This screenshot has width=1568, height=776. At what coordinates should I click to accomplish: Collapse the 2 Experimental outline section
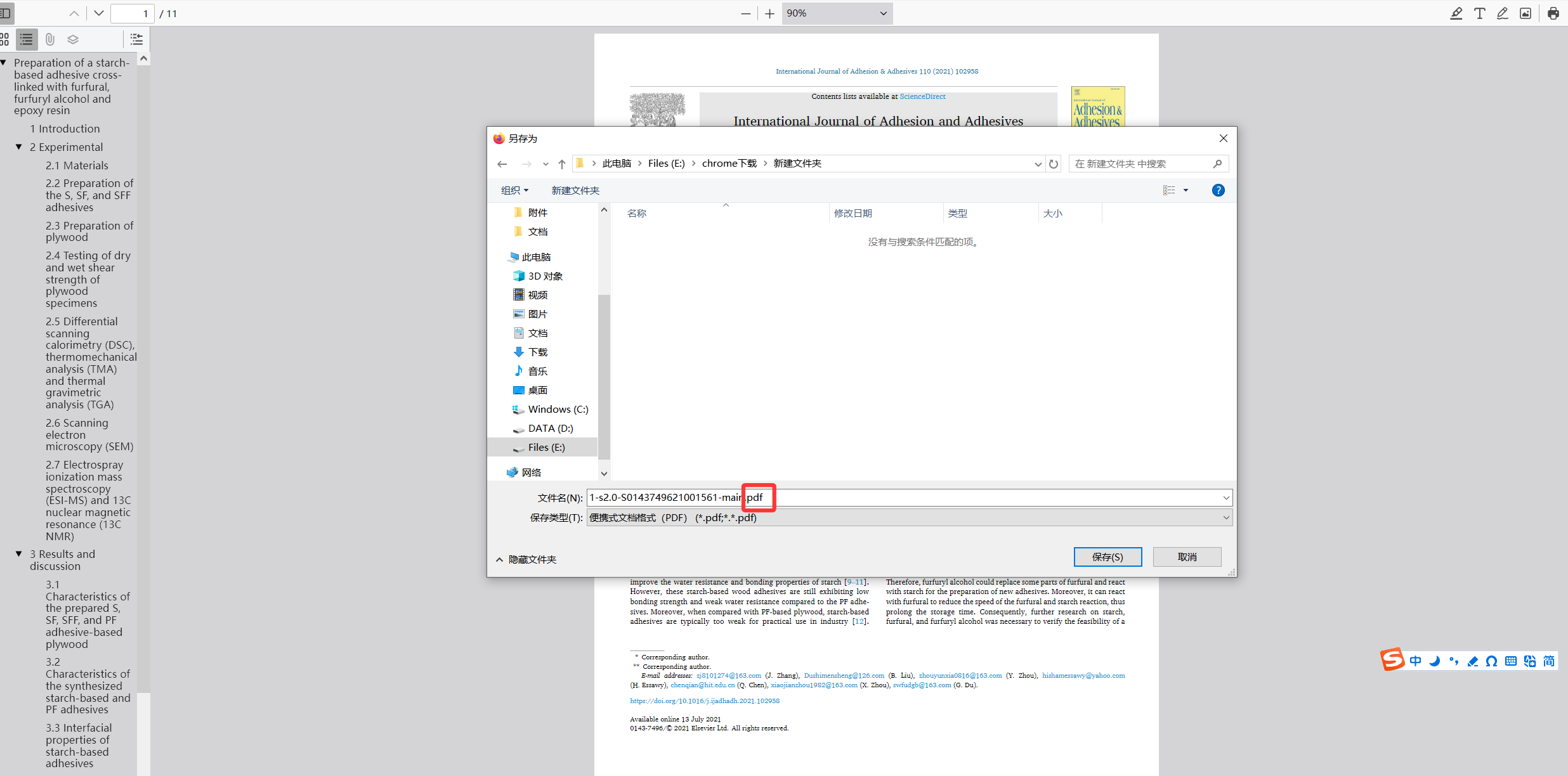tap(19, 146)
